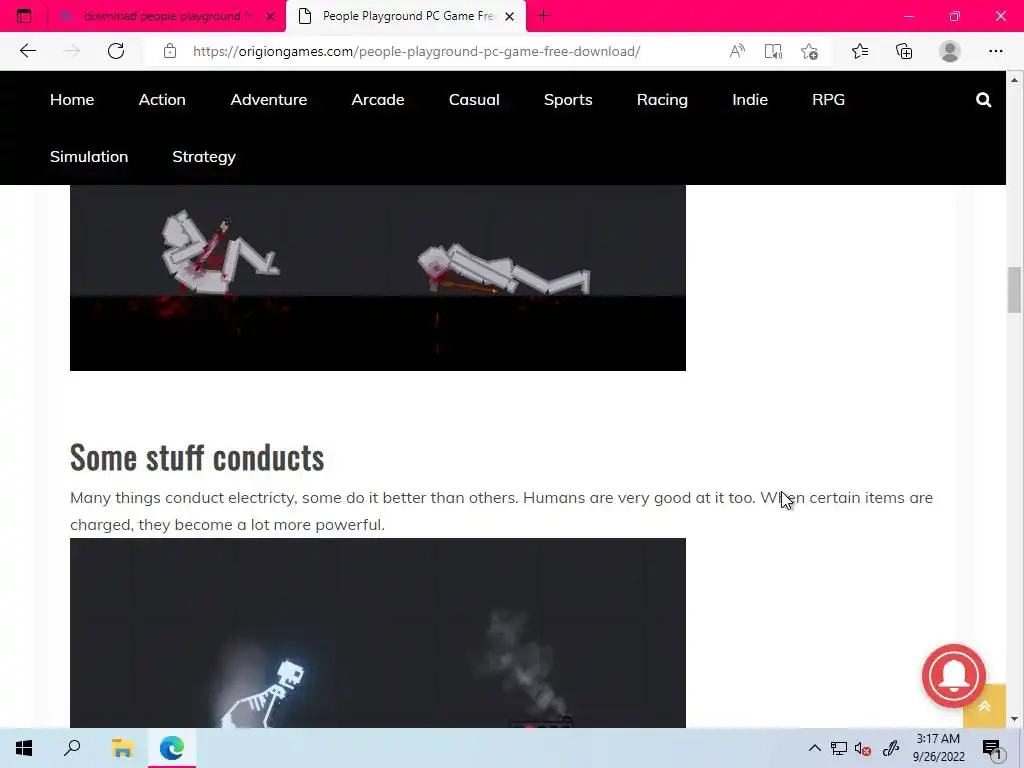Image resolution: width=1024 pixels, height=768 pixels.
Task: Open a new tab with plus icon
Action: [543, 16]
